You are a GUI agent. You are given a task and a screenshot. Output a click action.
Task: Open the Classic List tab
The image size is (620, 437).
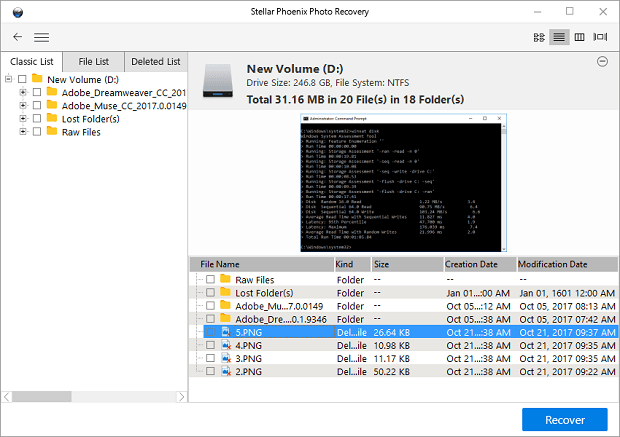[x=32, y=62]
